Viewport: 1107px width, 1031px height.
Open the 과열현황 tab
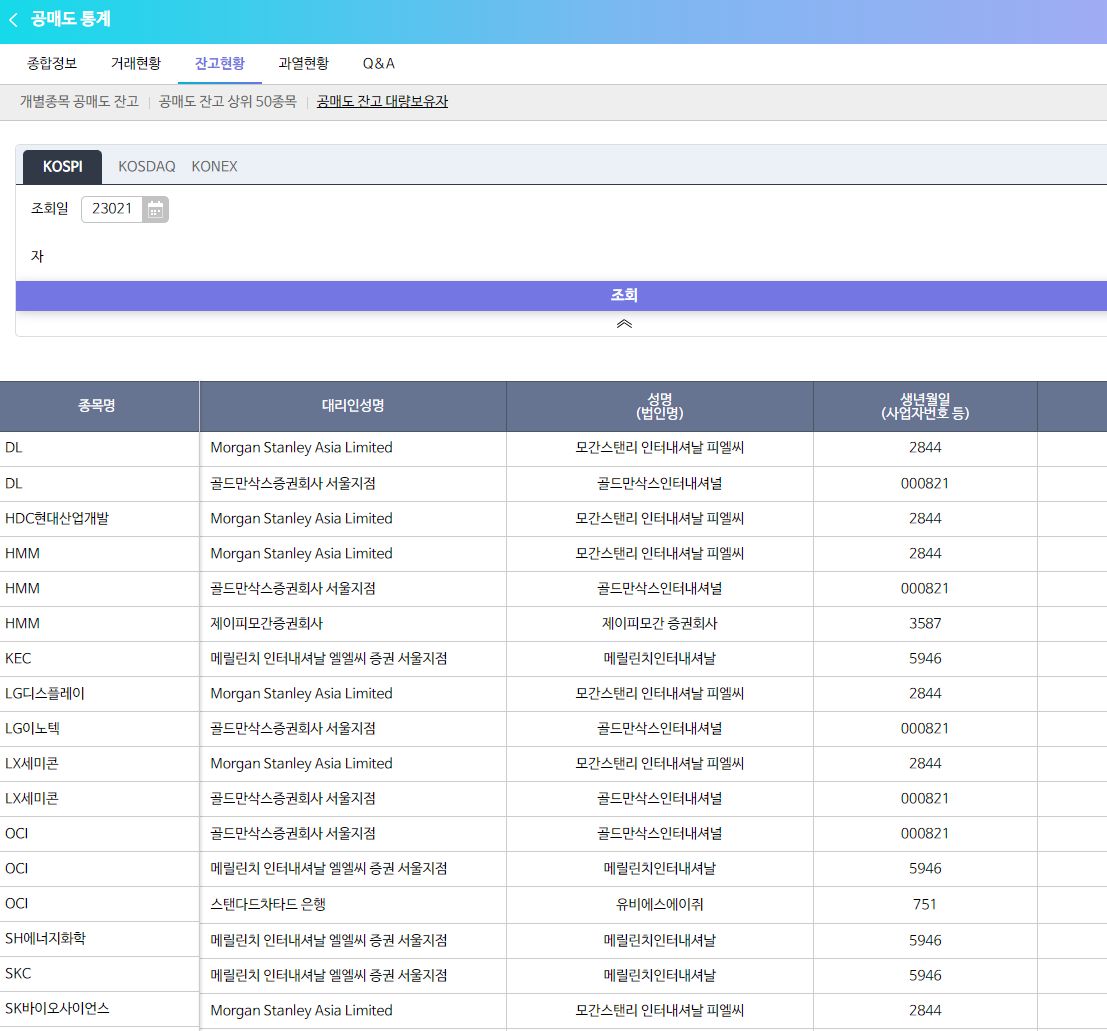pos(304,64)
